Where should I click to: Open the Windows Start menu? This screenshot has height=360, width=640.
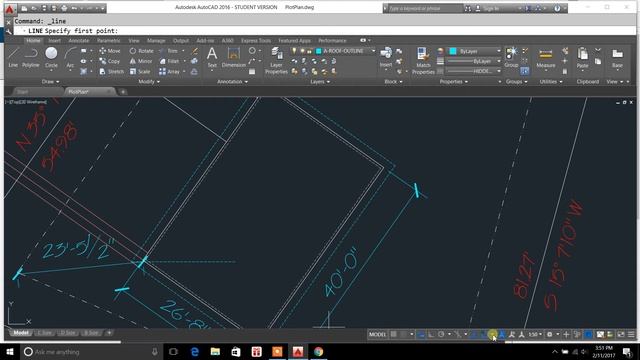point(10,351)
